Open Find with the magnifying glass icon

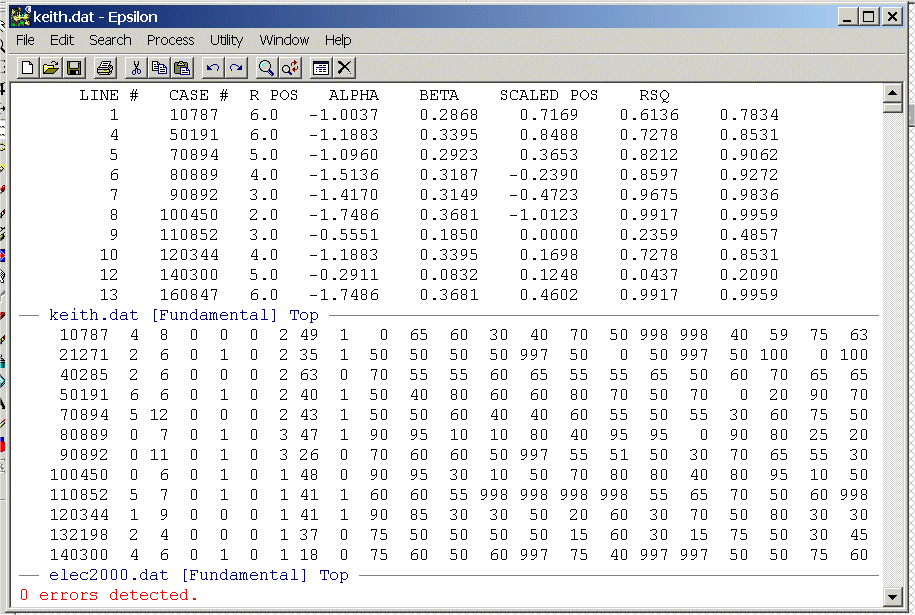coord(266,68)
